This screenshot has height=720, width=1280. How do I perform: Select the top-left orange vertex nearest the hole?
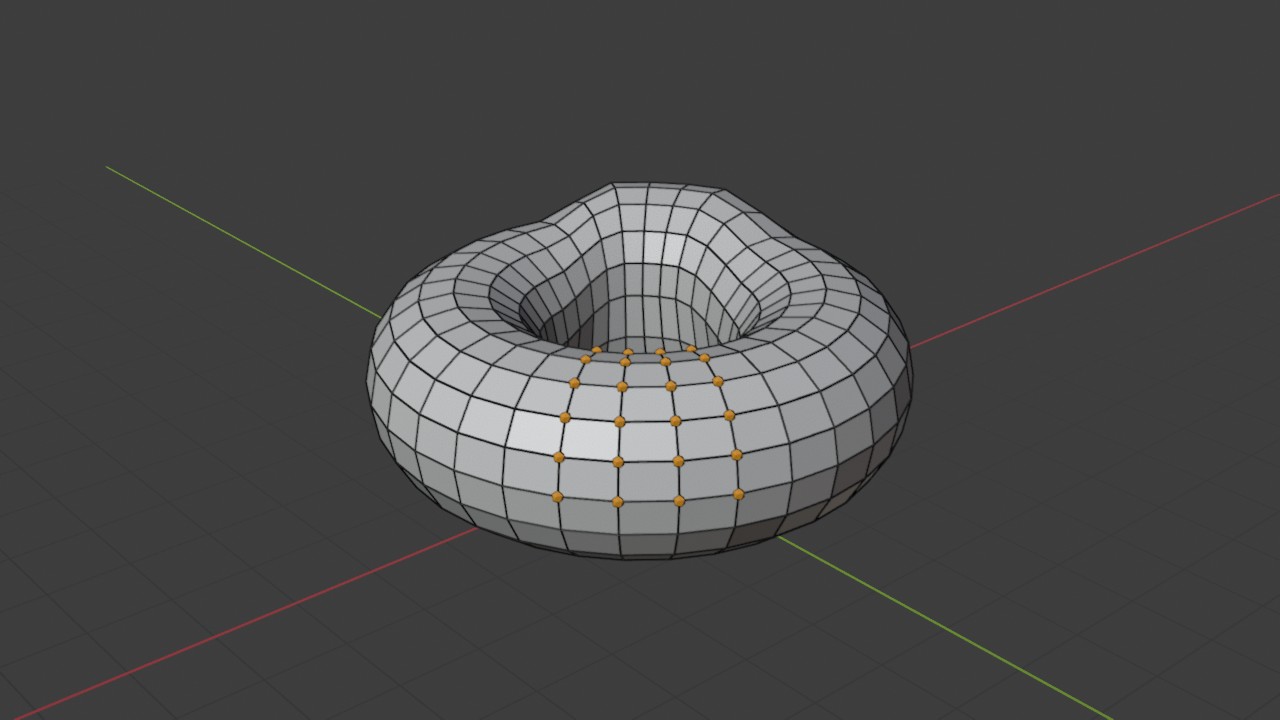pos(597,350)
